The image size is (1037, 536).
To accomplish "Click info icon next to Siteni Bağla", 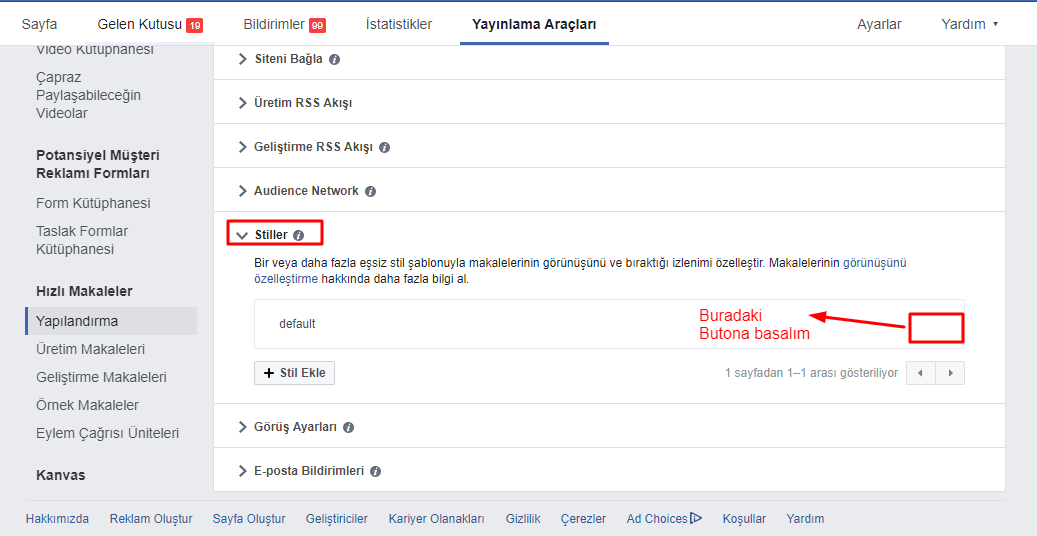I will pos(335,59).
